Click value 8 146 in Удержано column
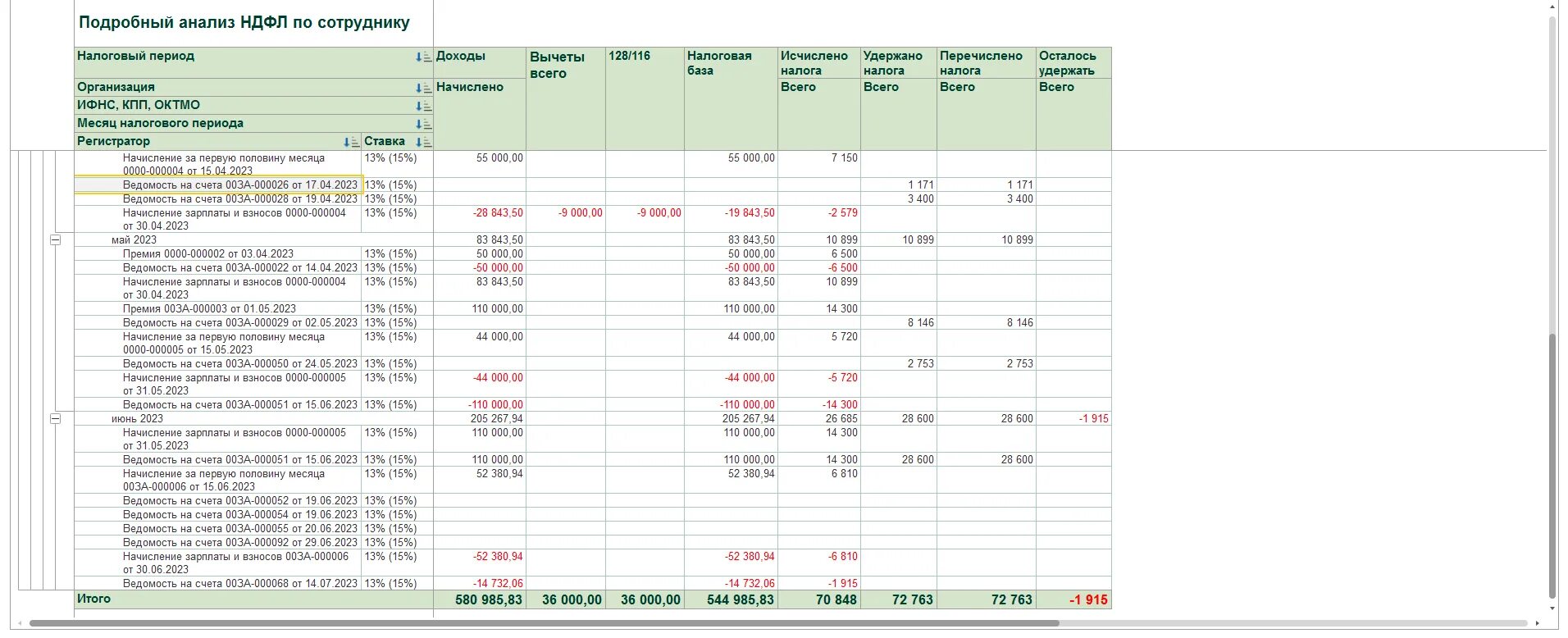 point(921,323)
